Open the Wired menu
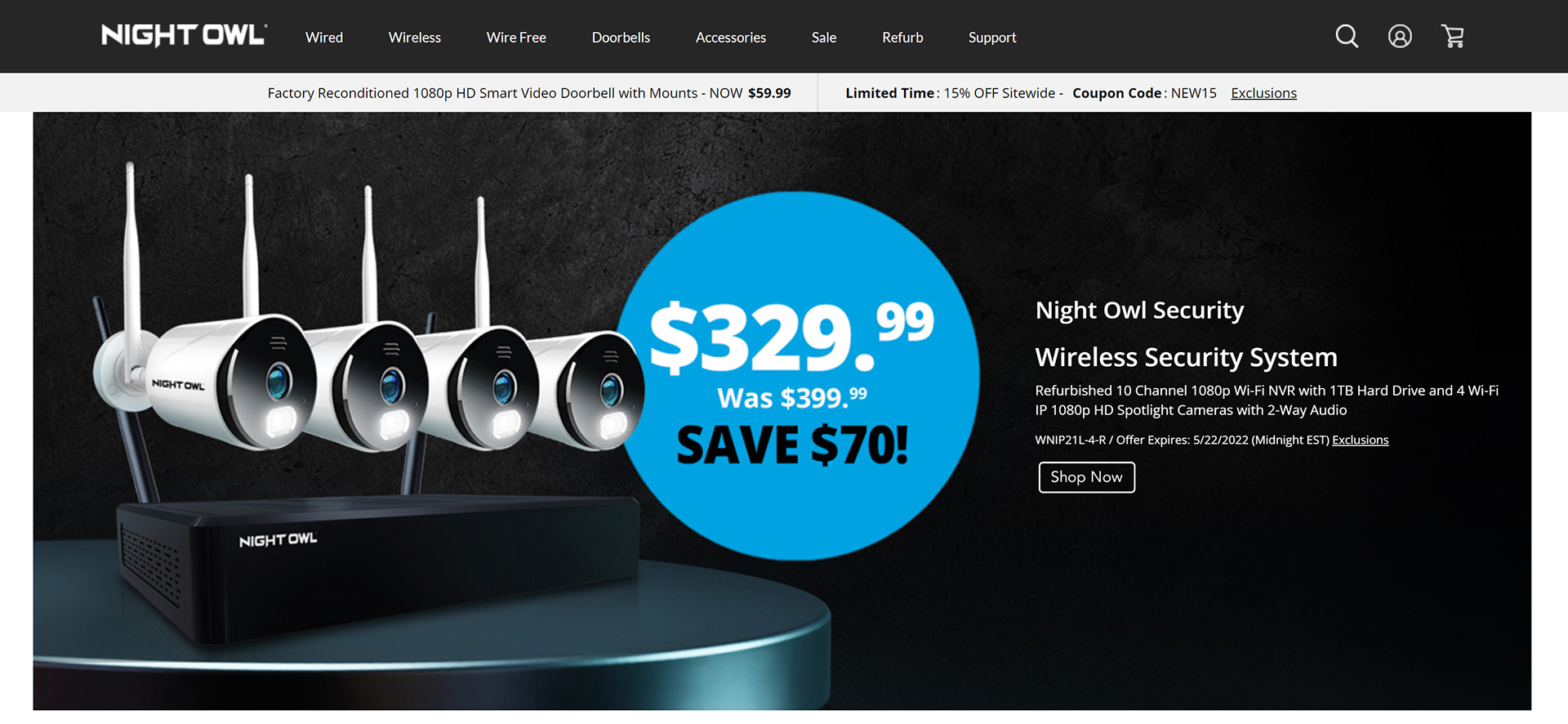 [x=324, y=38]
